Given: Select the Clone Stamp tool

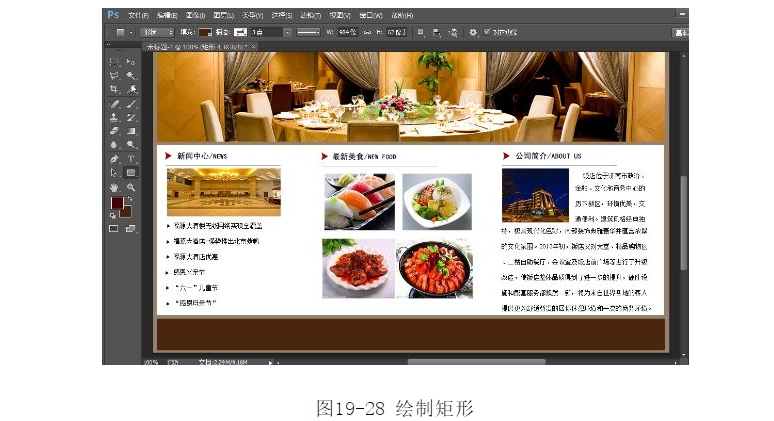Looking at the screenshot, I should tap(114, 117).
